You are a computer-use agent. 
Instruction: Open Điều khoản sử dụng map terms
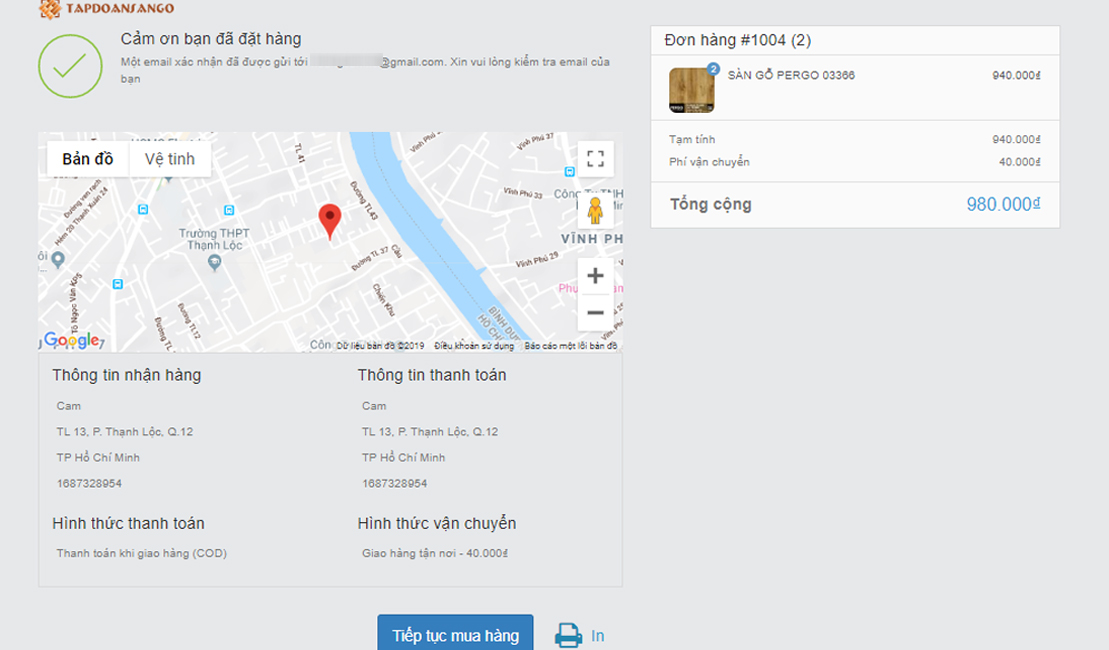[x=474, y=346]
